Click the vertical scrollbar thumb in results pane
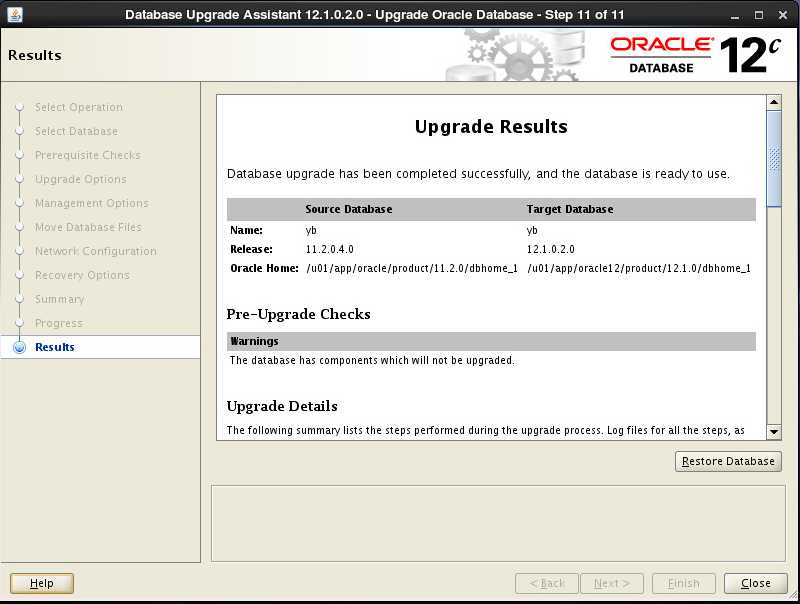The height and width of the screenshot is (604, 800). 774,159
